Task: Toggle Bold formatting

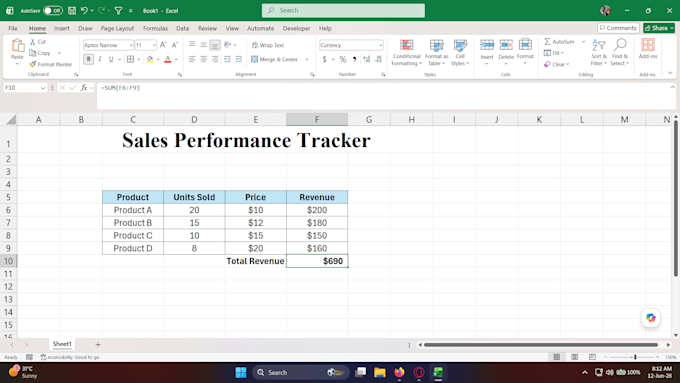Action: click(88, 59)
